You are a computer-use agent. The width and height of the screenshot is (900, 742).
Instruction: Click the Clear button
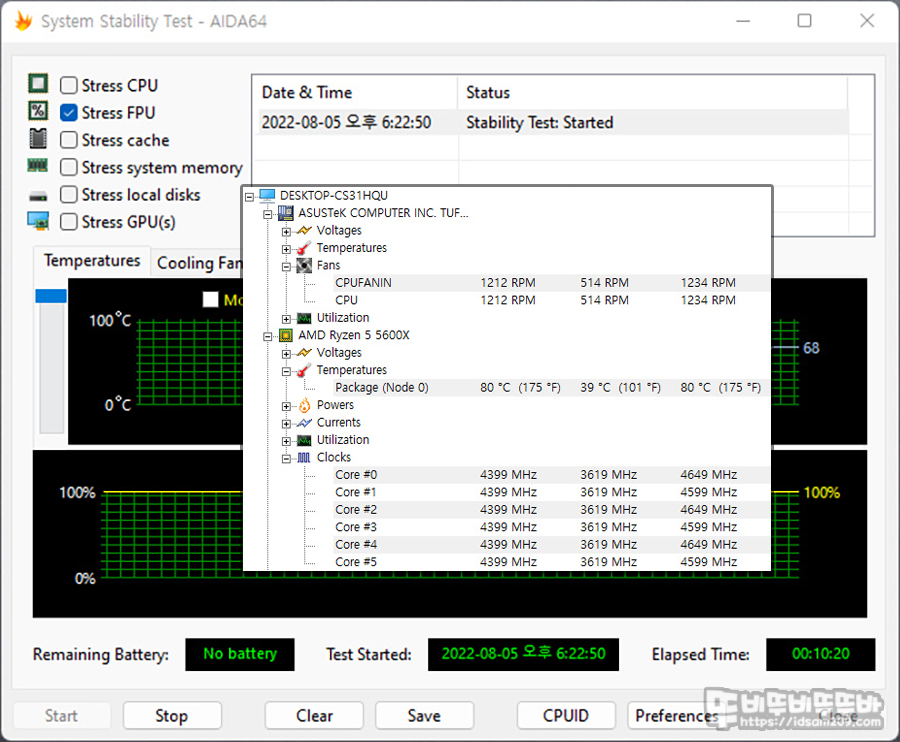click(314, 716)
